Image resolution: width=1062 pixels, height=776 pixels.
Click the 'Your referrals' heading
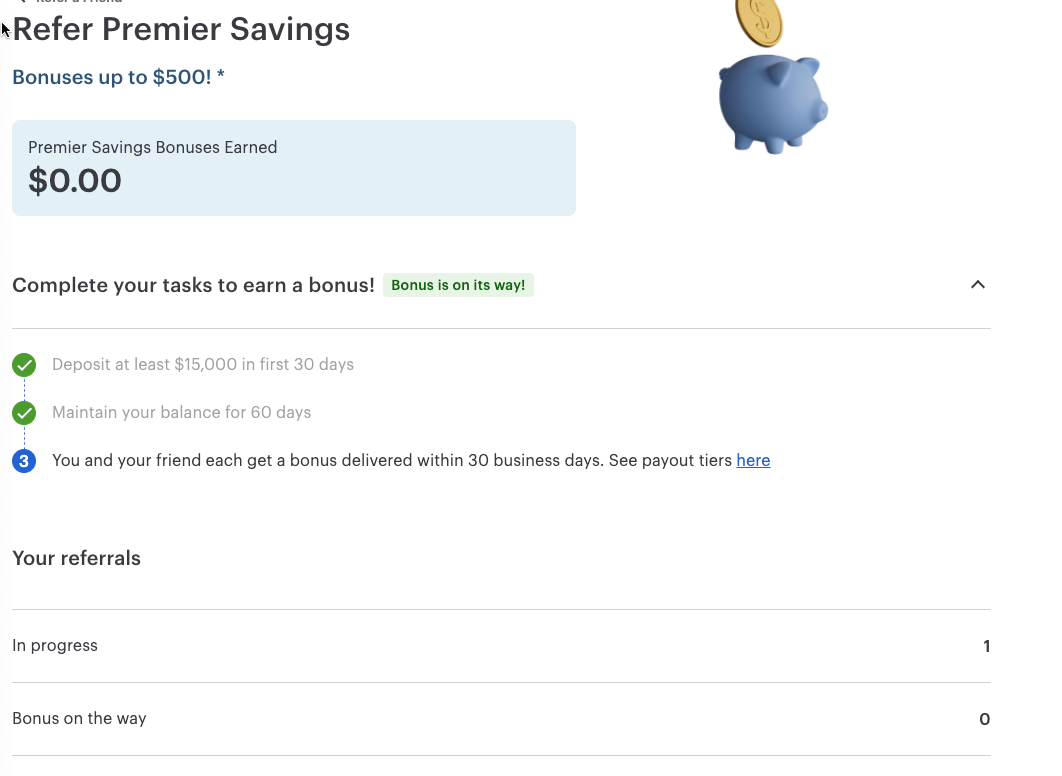77,558
